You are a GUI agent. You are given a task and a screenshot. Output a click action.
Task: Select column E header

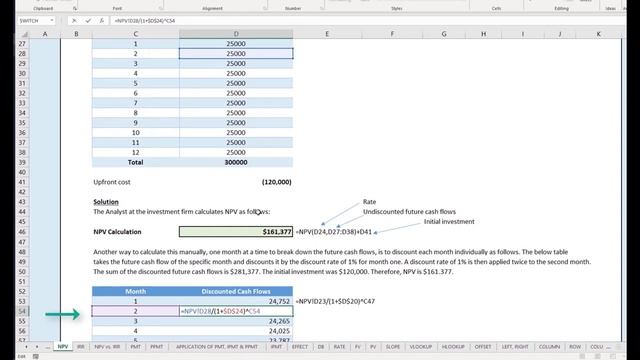pos(327,34)
